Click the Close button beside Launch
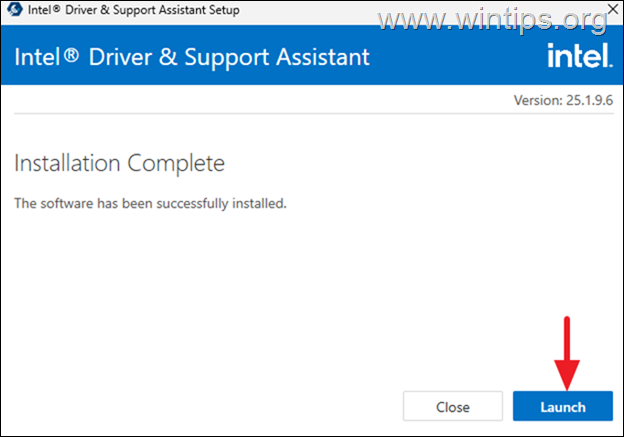624x437 pixels. (453, 406)
